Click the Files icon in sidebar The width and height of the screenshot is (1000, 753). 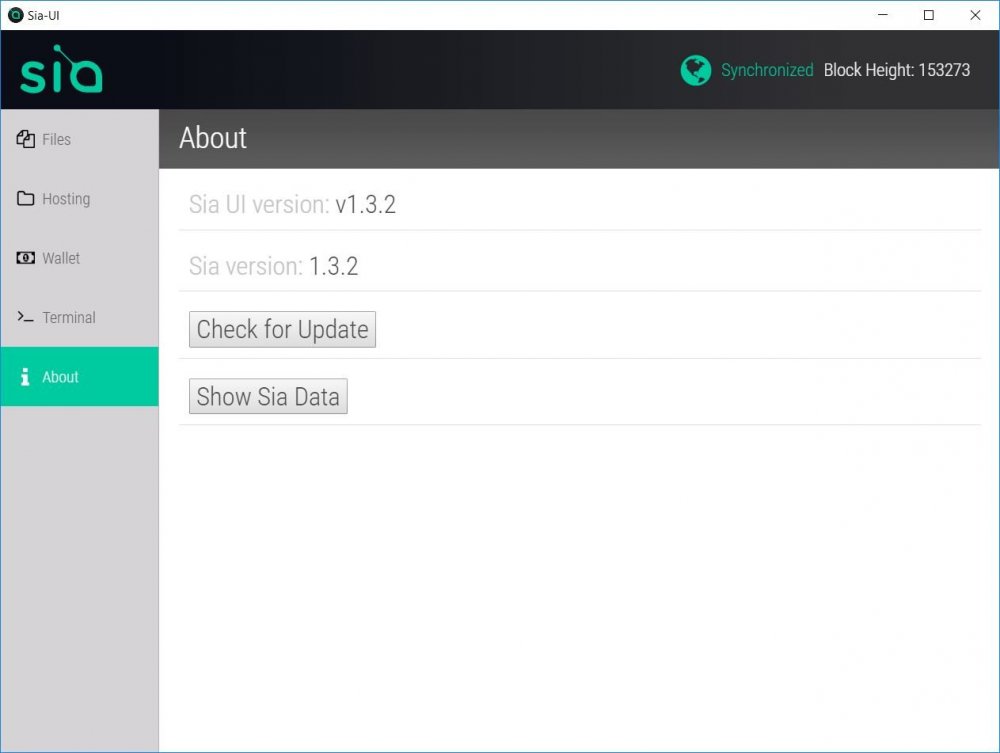(26, 139)
